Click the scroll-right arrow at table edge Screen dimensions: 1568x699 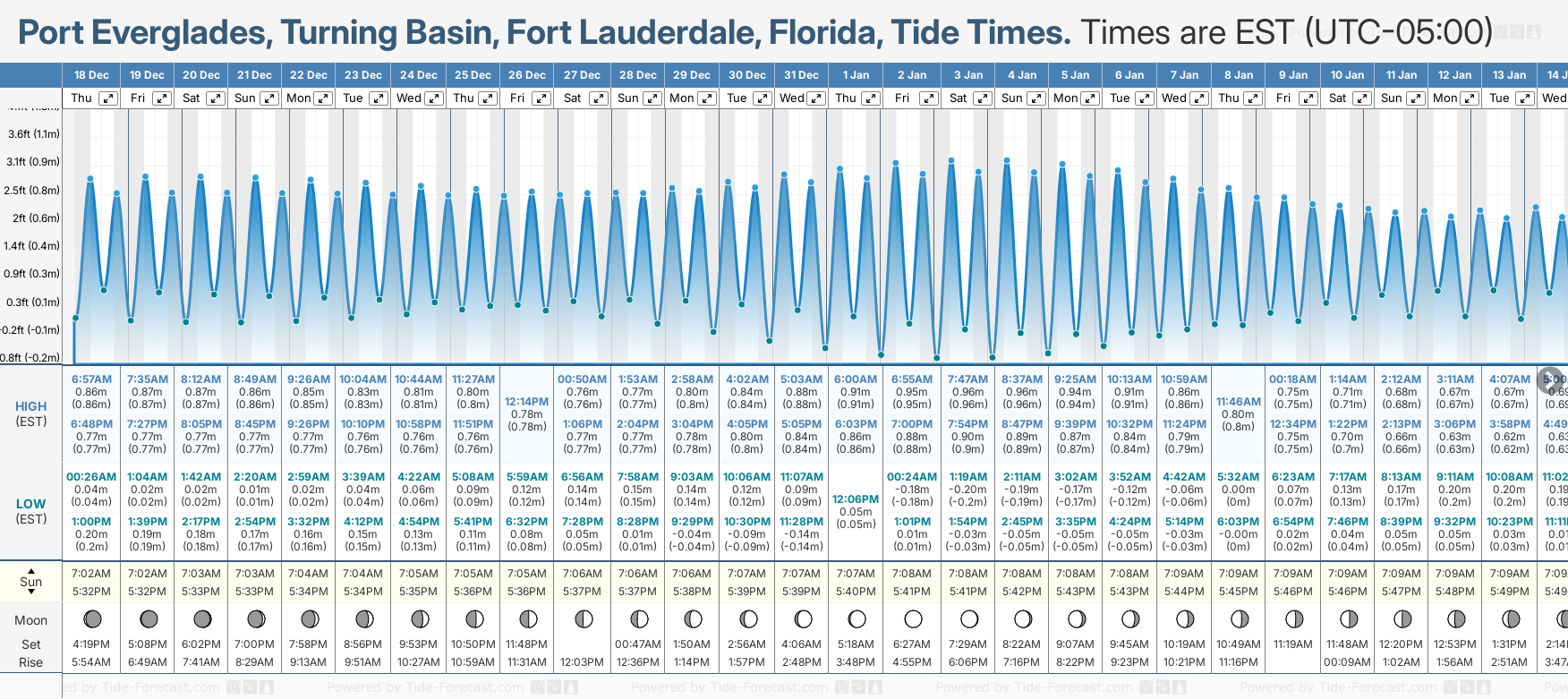pos(1550,379)
